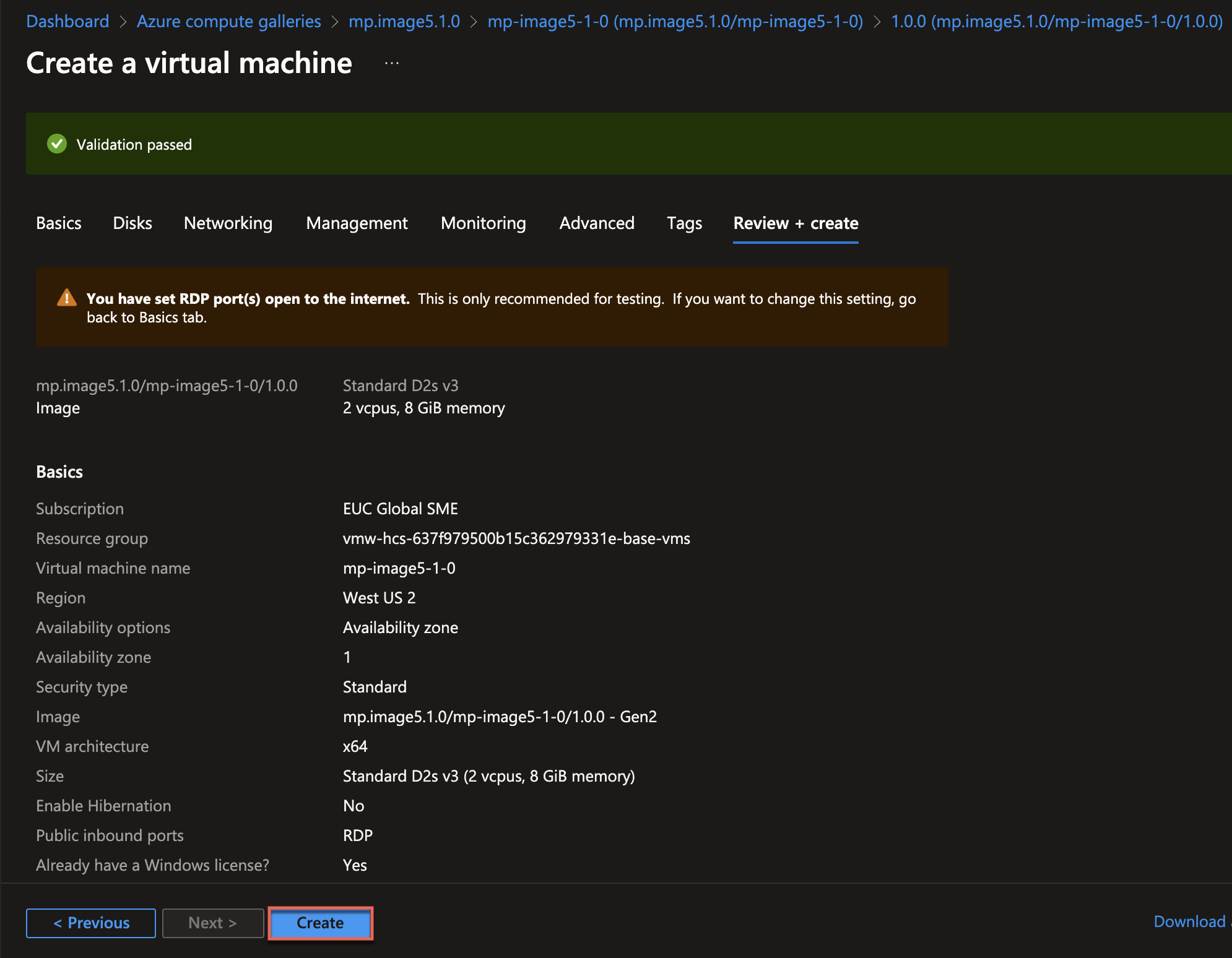Click the Previous button
Screen dimensions: 1232x958
click(x=91, y=923)
